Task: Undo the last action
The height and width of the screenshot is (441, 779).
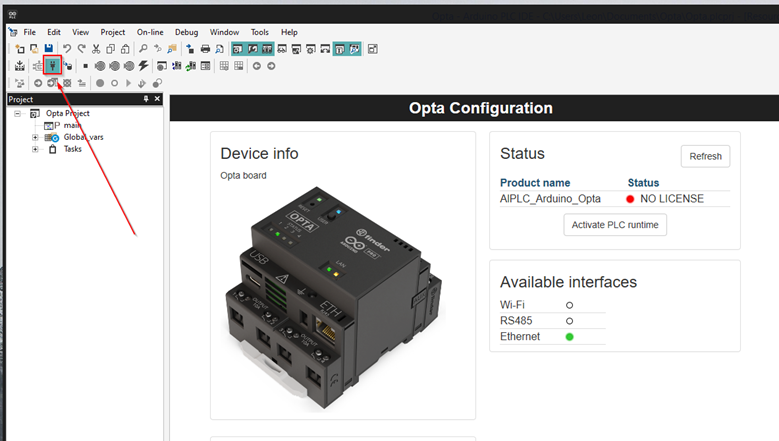Action: pos(67,49)
